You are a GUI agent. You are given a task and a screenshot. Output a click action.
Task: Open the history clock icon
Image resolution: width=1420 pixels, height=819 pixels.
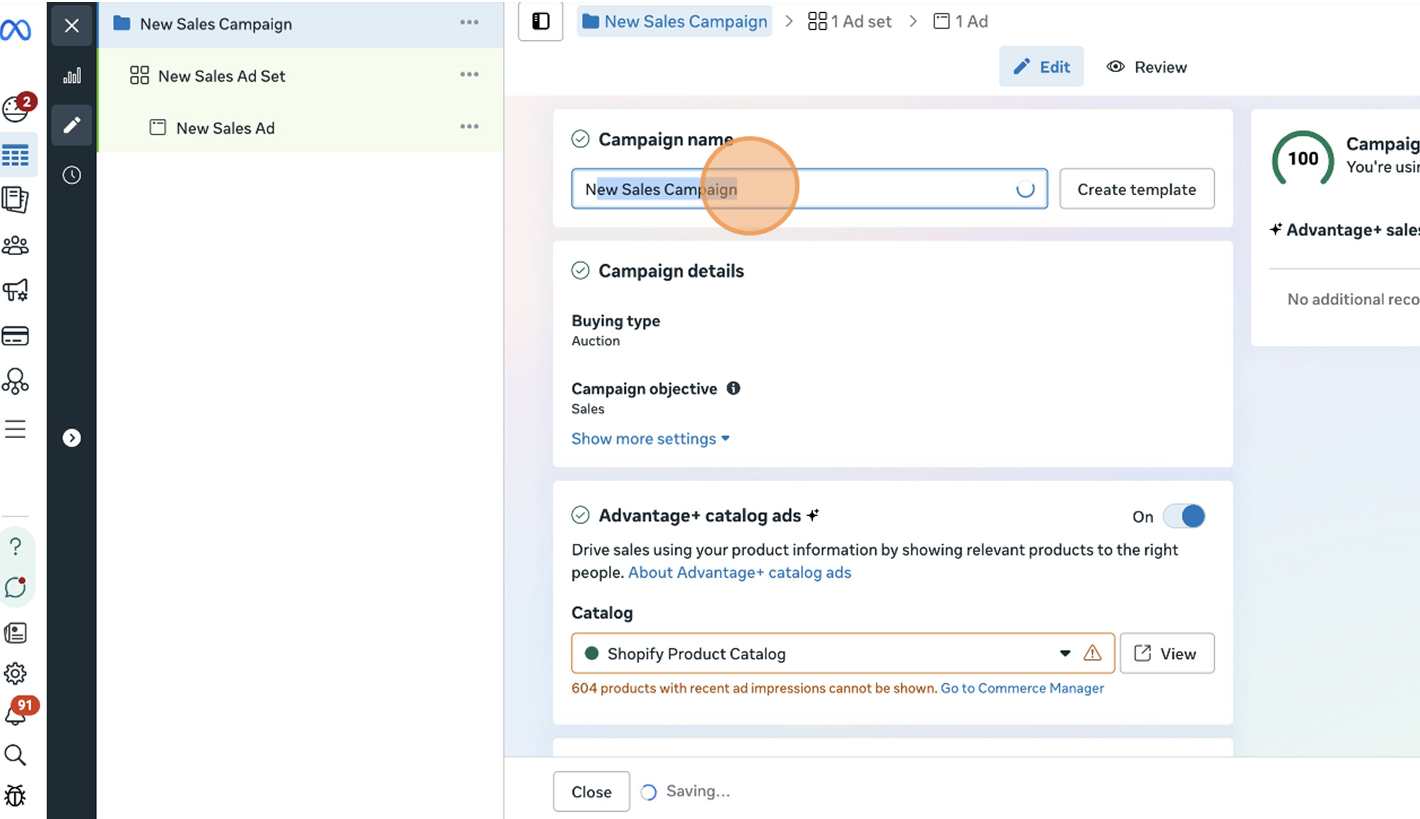coord(72,175)
